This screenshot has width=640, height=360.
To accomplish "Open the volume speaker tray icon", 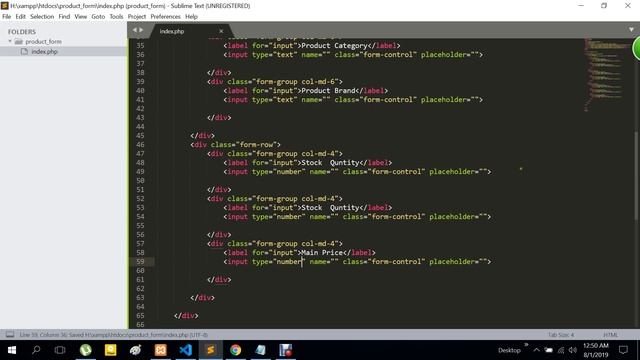I will (573, 350).
